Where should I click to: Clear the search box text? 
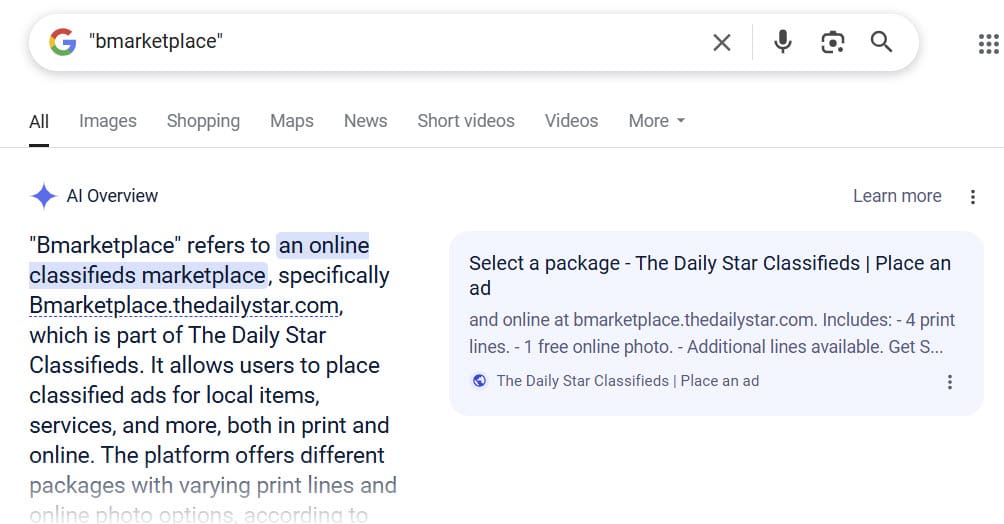tap(721, 42)
